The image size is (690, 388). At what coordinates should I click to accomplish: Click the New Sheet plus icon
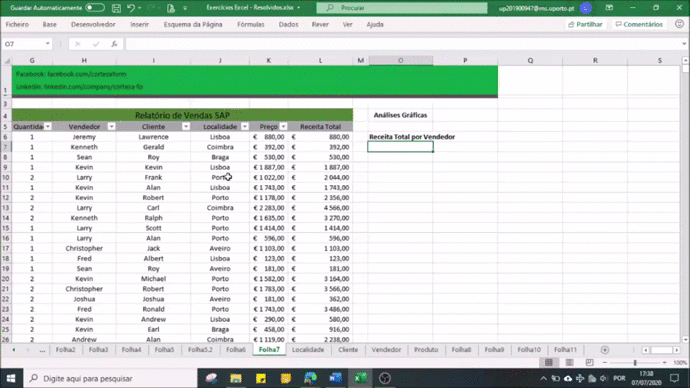point(605,350)
